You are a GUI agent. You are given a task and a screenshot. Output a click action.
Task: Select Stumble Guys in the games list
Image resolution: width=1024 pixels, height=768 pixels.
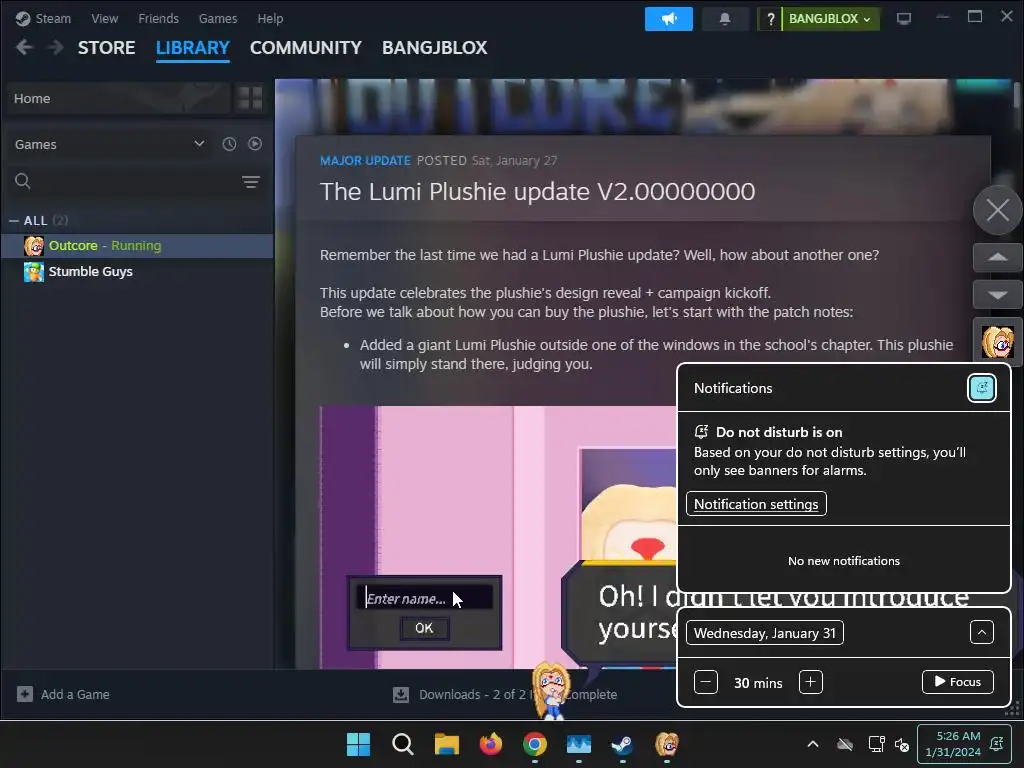point(137,272)
